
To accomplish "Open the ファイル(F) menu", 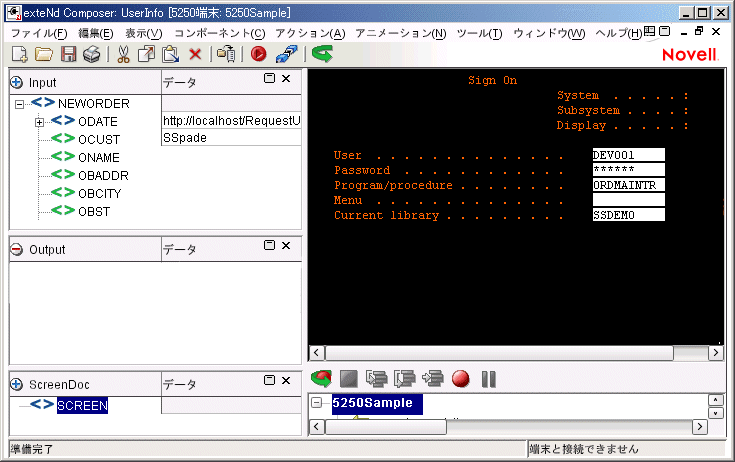I will pyautogui.click(x=39, y=33).
